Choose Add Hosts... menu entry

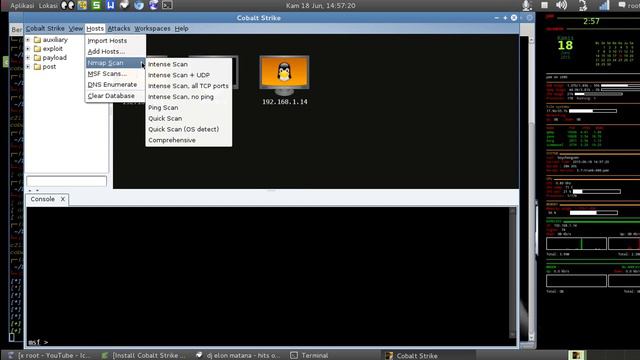[115, 52]
